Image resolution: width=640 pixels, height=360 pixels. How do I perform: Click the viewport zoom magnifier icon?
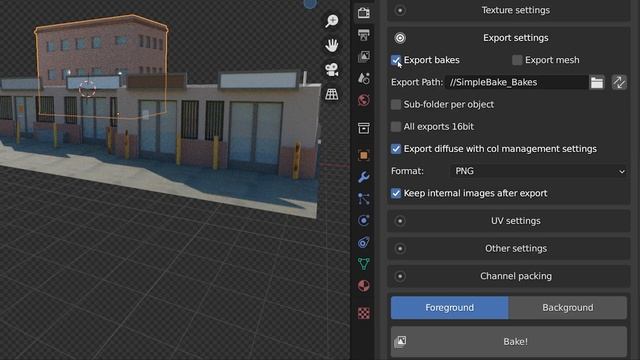click(331, 20)
